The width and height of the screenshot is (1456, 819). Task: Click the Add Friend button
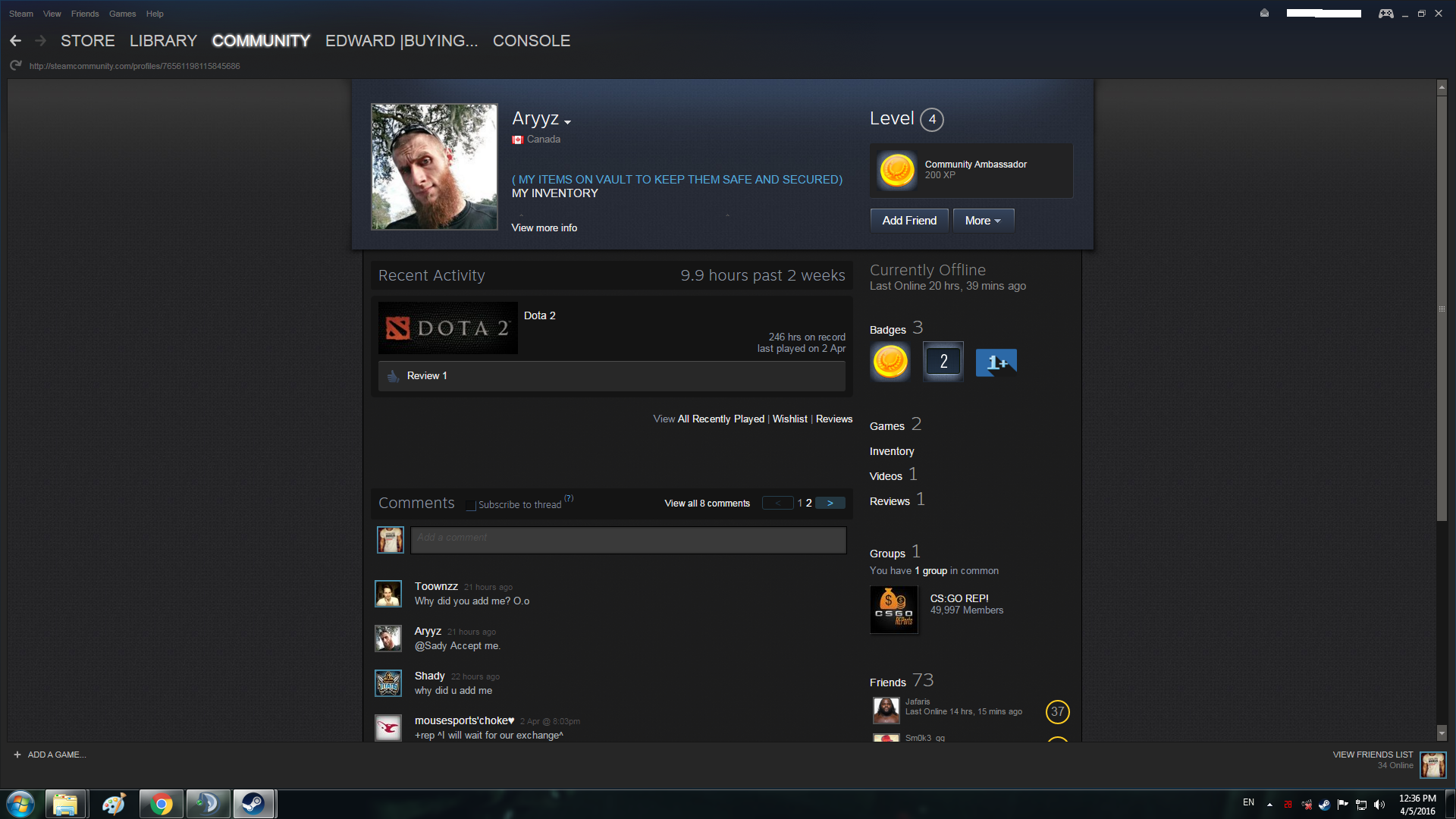[x=908, y=221]
